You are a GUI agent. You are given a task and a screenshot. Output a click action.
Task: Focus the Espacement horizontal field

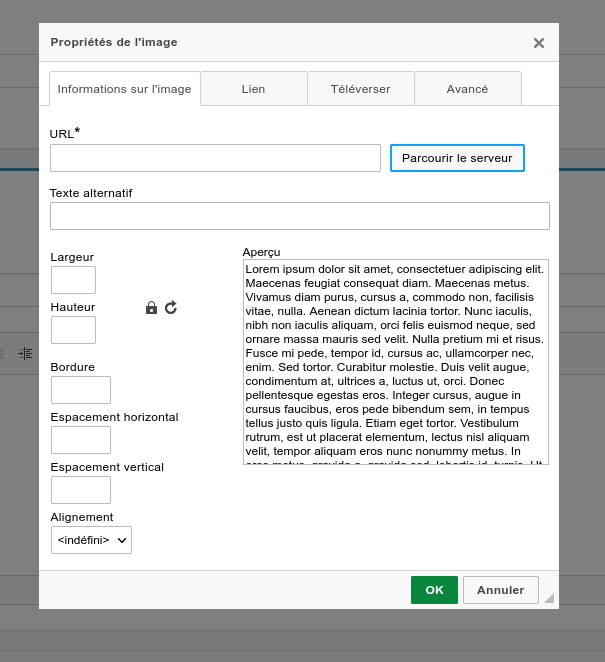tap(80, 440)
